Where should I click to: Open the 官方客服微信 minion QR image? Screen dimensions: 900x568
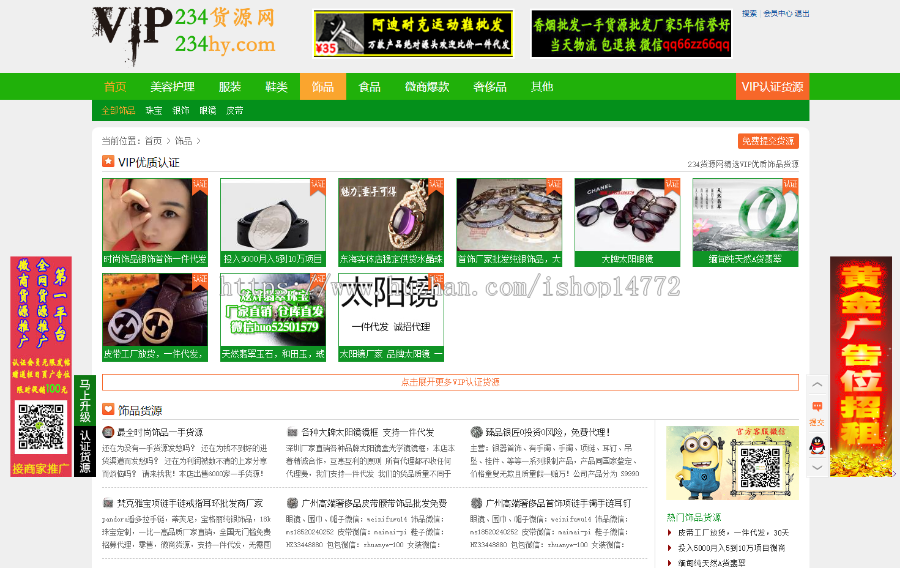[732, 462]
